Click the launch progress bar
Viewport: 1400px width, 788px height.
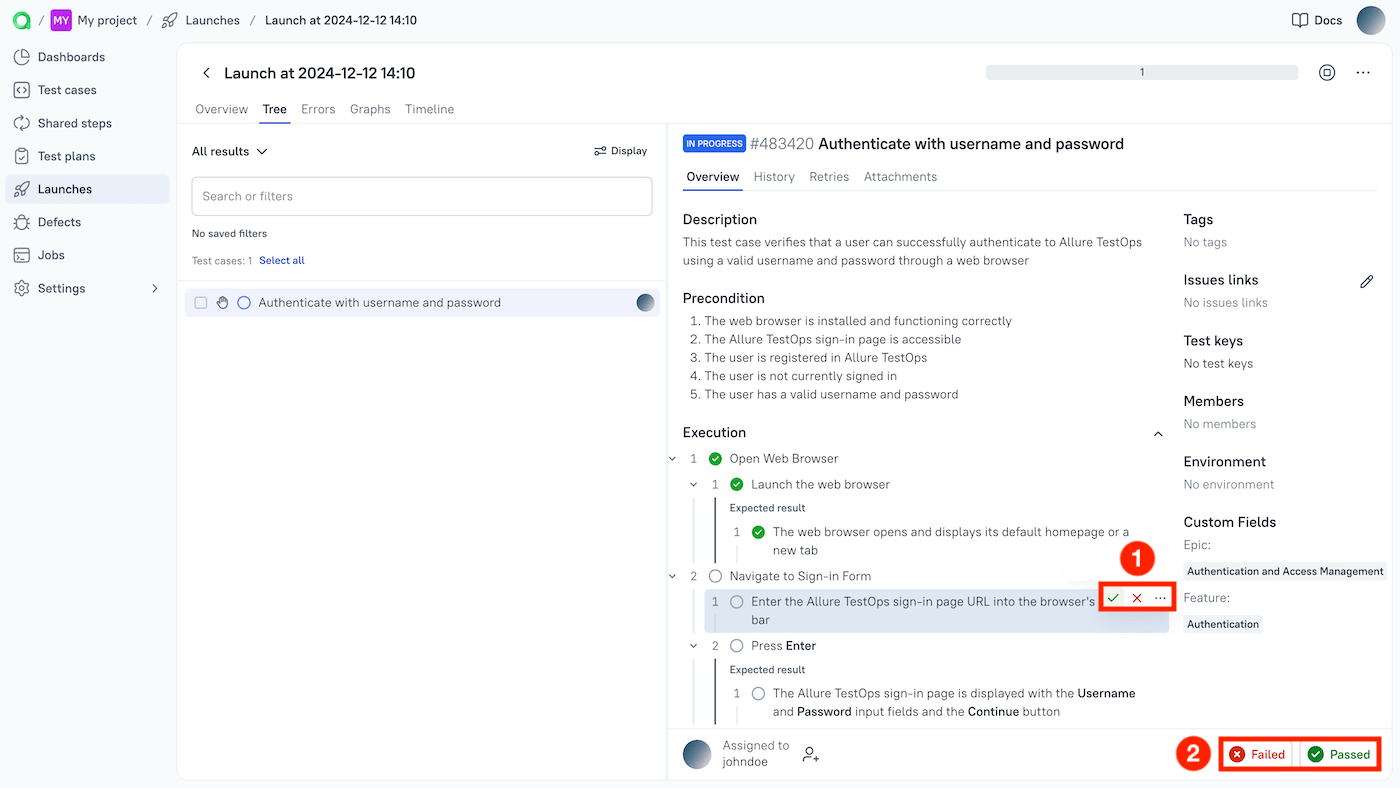[1141, 73]
